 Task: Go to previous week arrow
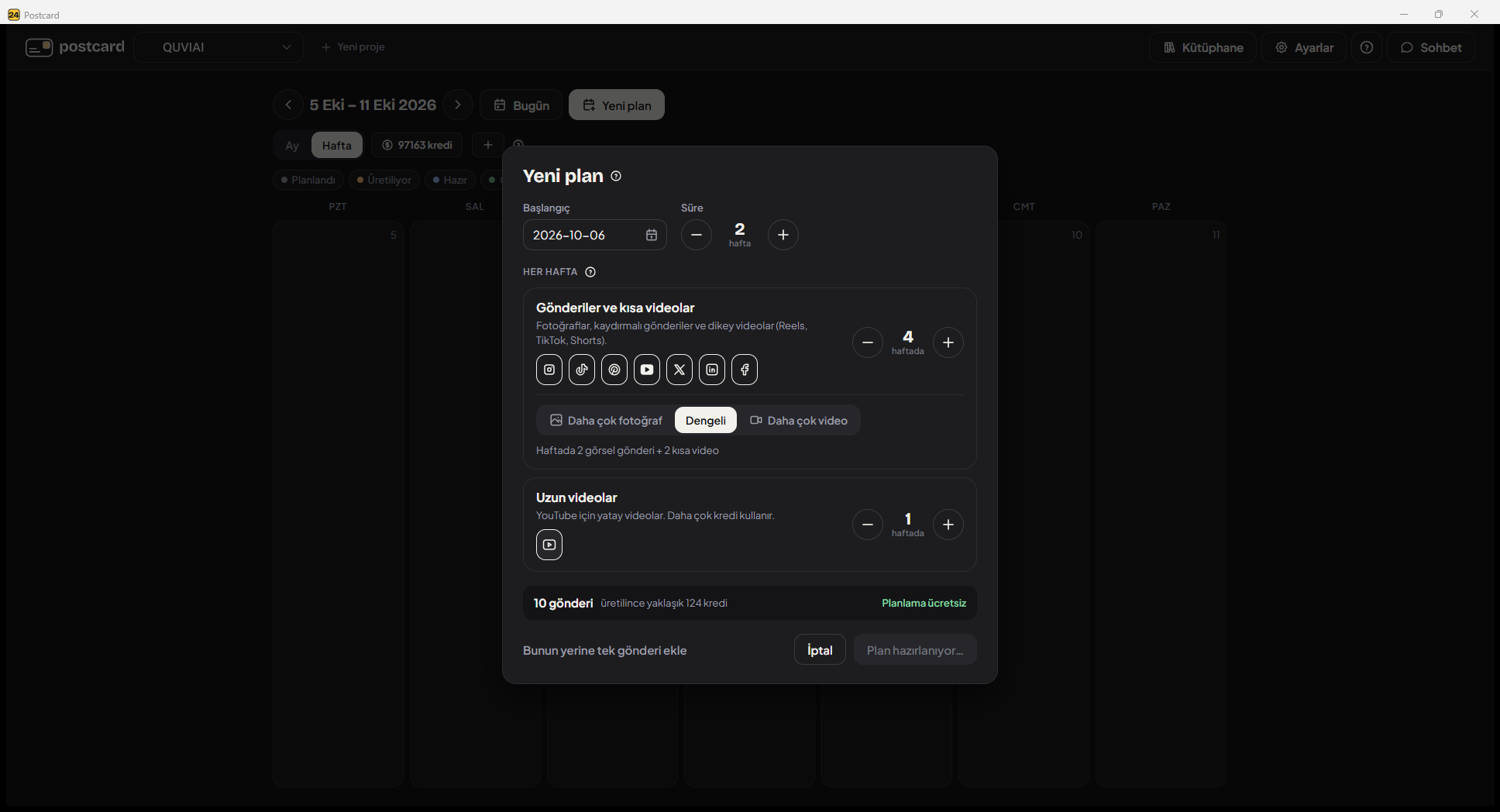click(x=288, y=105)
